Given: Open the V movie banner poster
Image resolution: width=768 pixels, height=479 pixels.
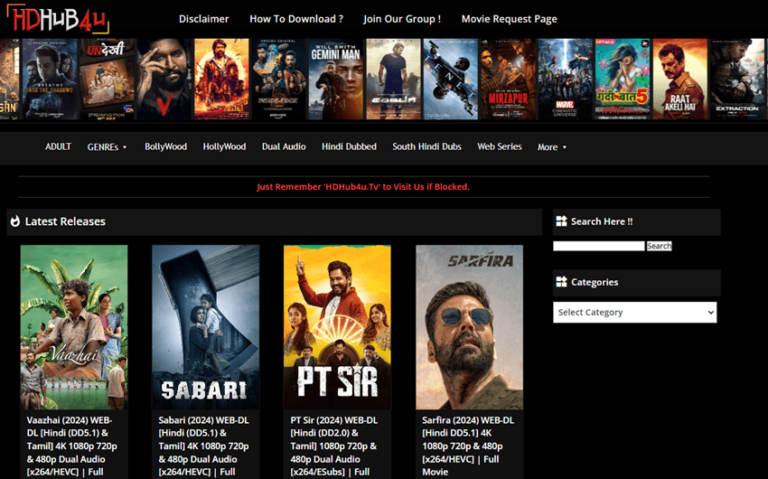Looking at the screenshot, I should tap(164, 79).
